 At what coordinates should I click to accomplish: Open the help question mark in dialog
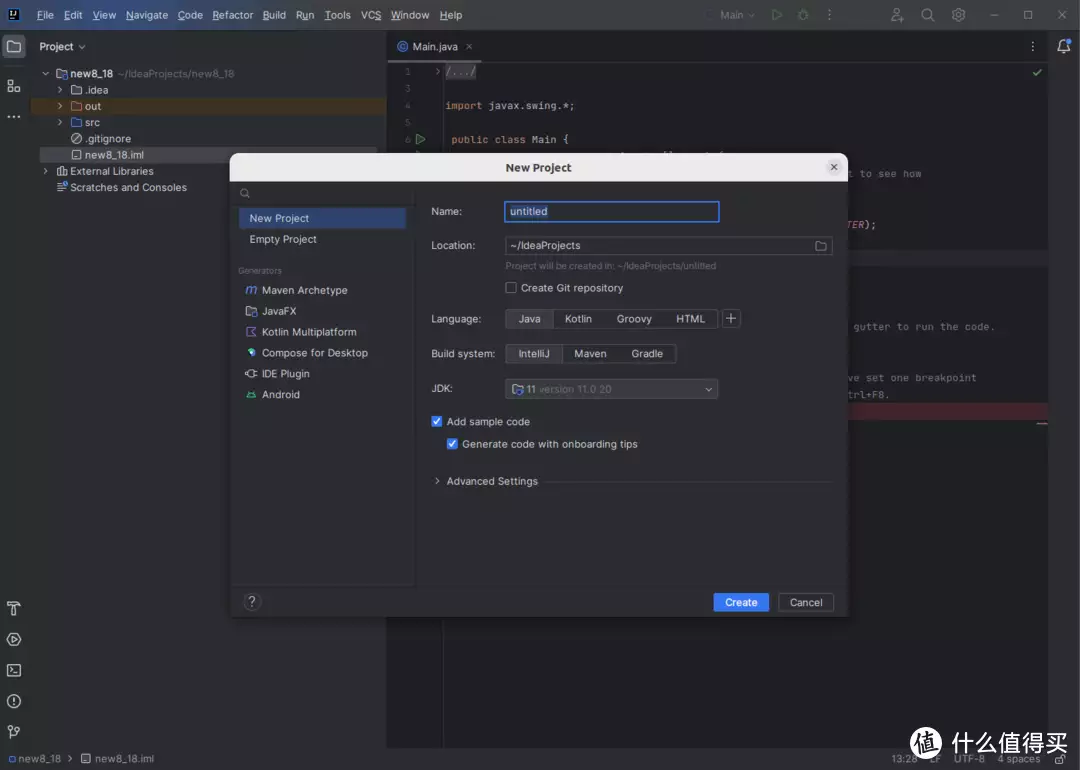click(252, 601)
